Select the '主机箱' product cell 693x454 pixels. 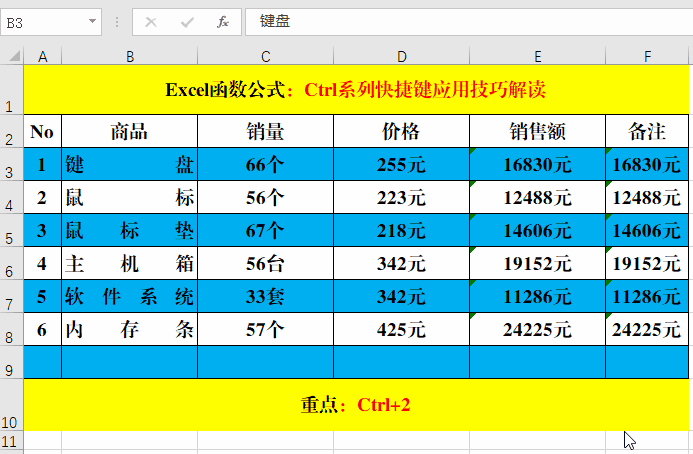[x=129, y=263]
